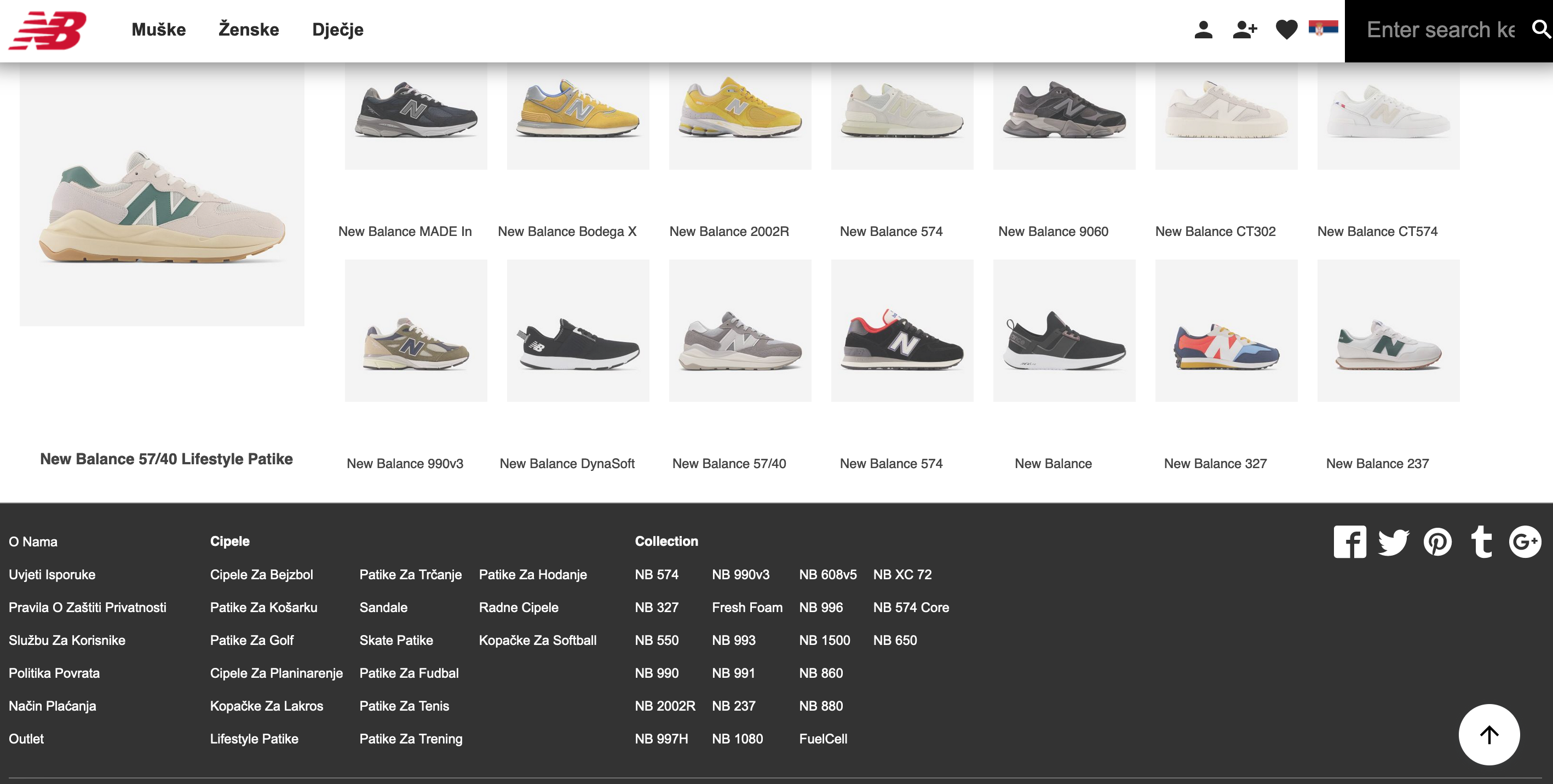Open the Google Plus social icon
This screenshot has height=784, width=1553.
[x=1525, y=542]
